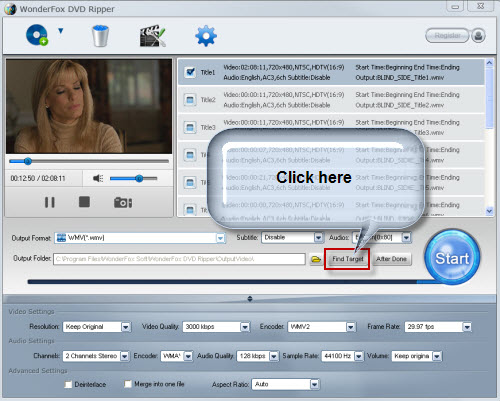This screenshot has height=401, width=500.
Task: Uncheck the Title1 checkbox
Action: click(190, 72)
